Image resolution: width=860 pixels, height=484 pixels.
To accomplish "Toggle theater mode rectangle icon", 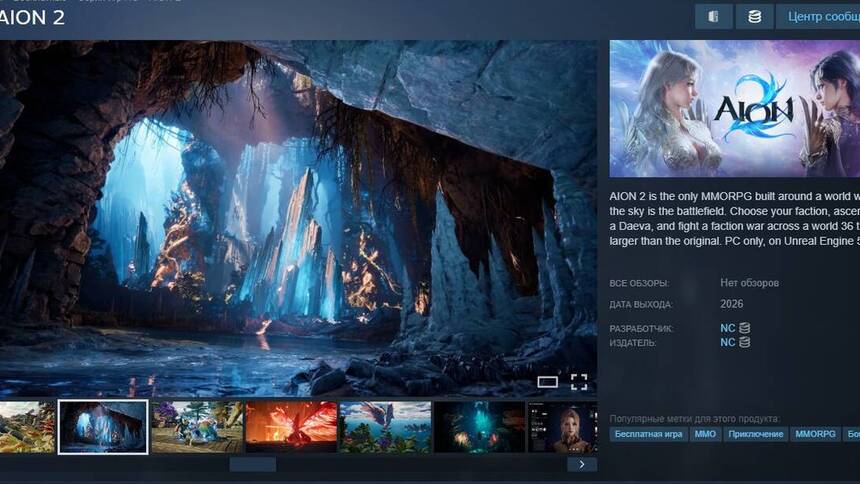I will tap(547, 381).
